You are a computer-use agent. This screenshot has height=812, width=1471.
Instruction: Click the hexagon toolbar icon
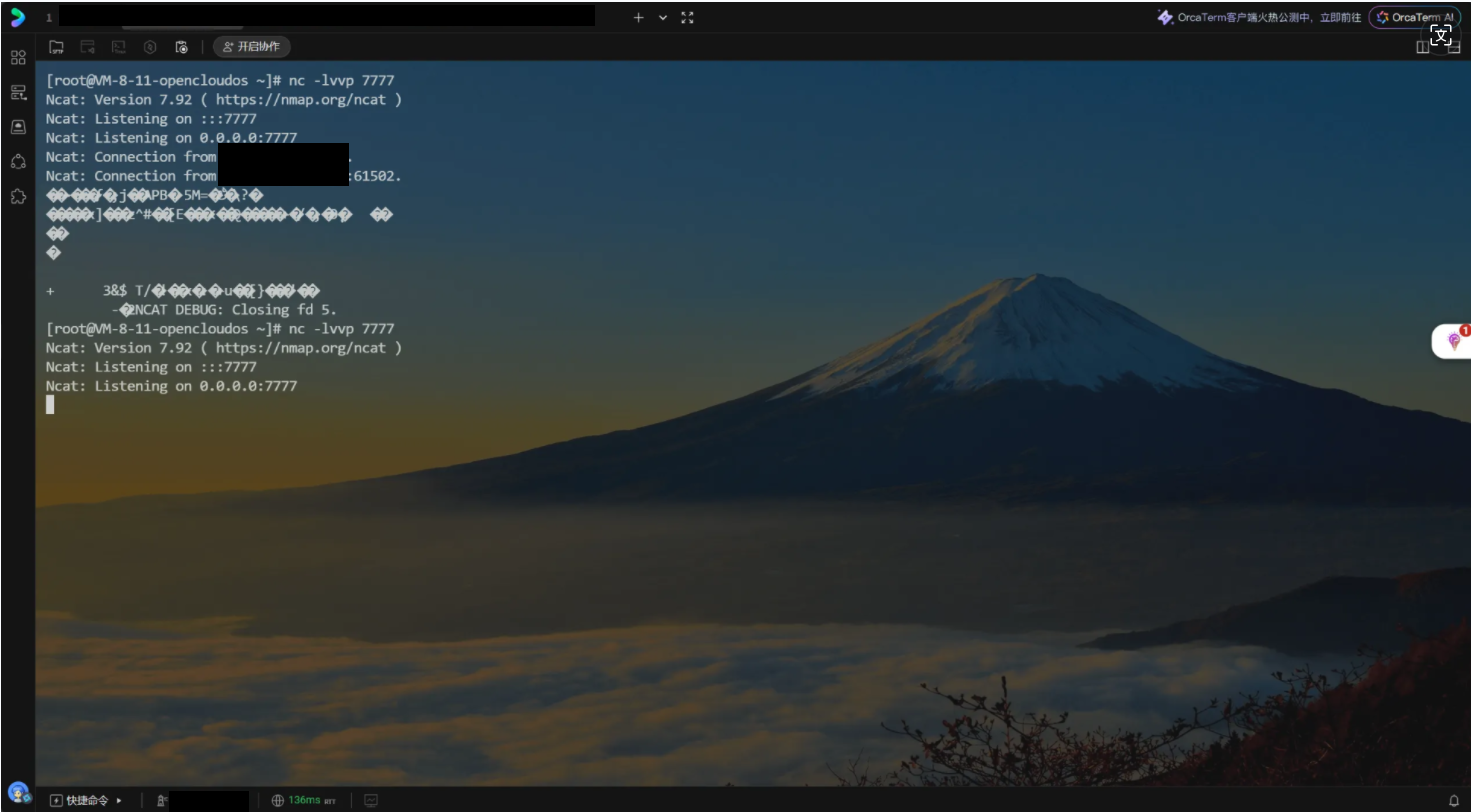(x=150, y=47)
